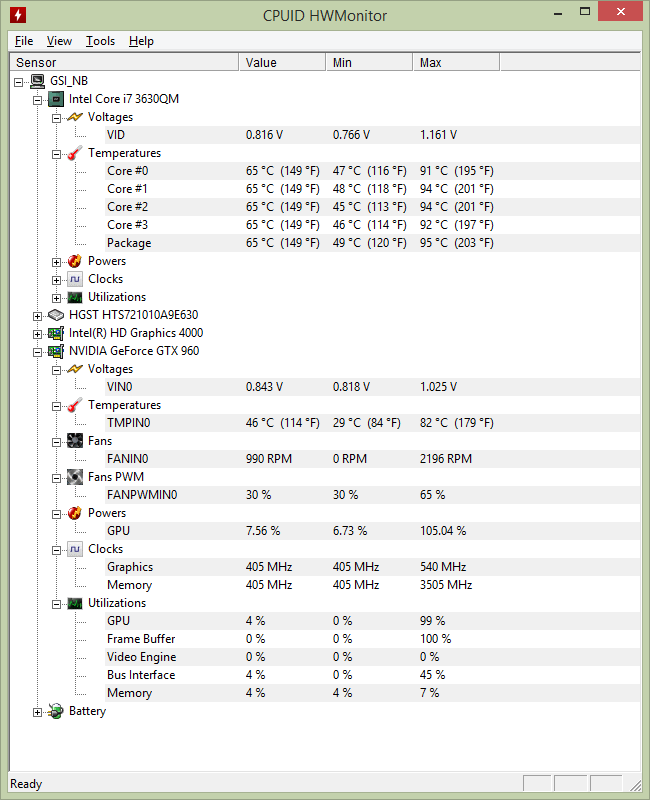652x800 pixels.
Task: Collapse the NVIDIA GeForce GTX 960 node
Action: click(x=37, y=352)
